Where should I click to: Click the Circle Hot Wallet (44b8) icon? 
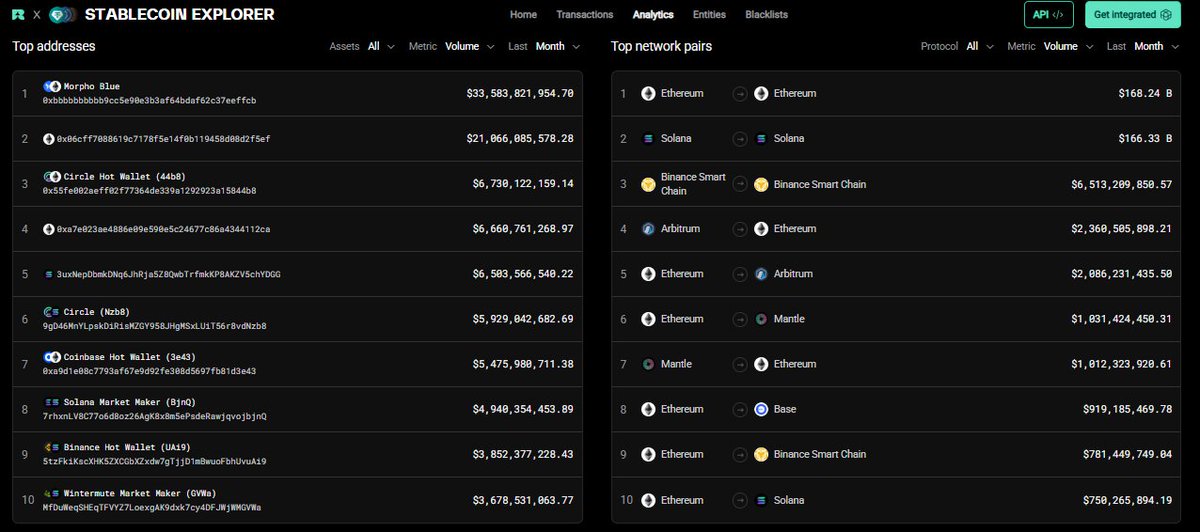pos(52,177)
